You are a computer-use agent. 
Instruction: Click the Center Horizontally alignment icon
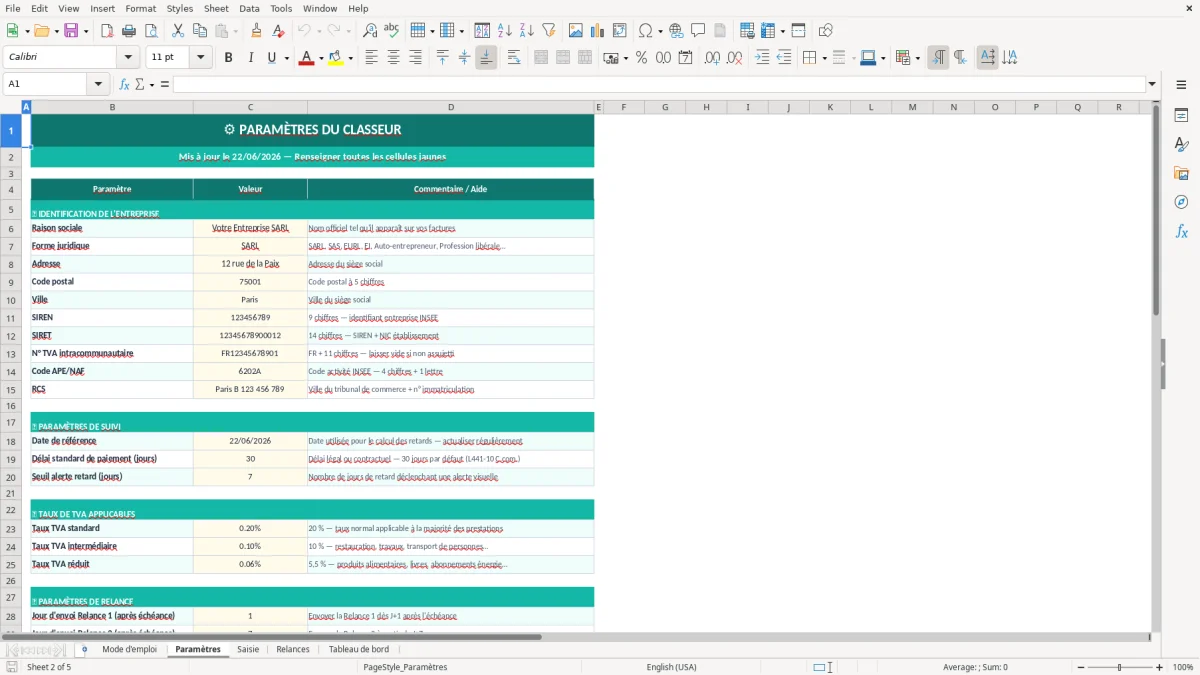click(x=393, y=58)
